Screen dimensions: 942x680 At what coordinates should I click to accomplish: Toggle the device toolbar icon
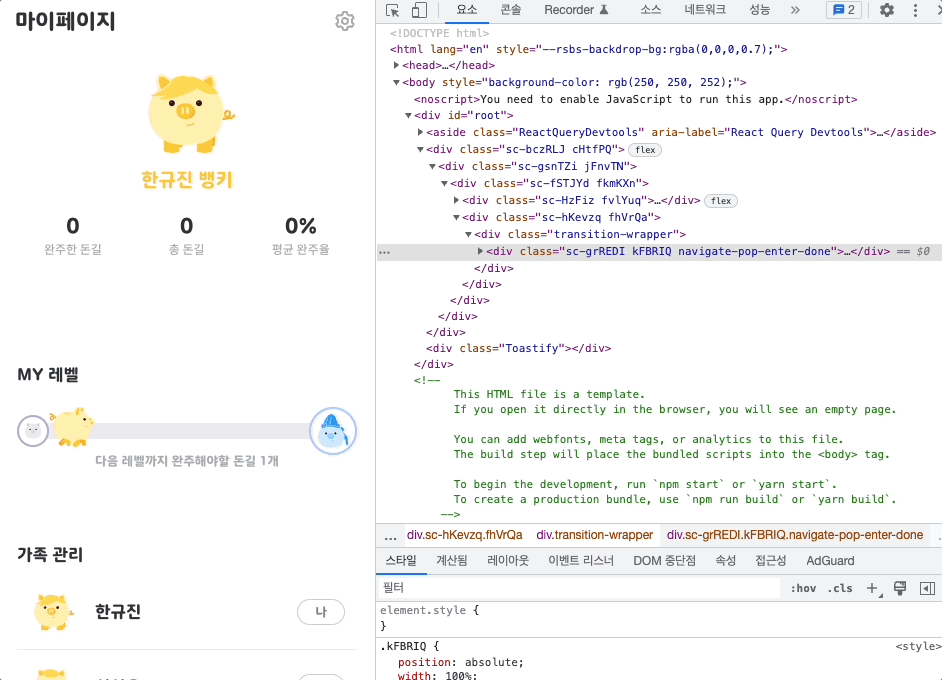[419, 10]
